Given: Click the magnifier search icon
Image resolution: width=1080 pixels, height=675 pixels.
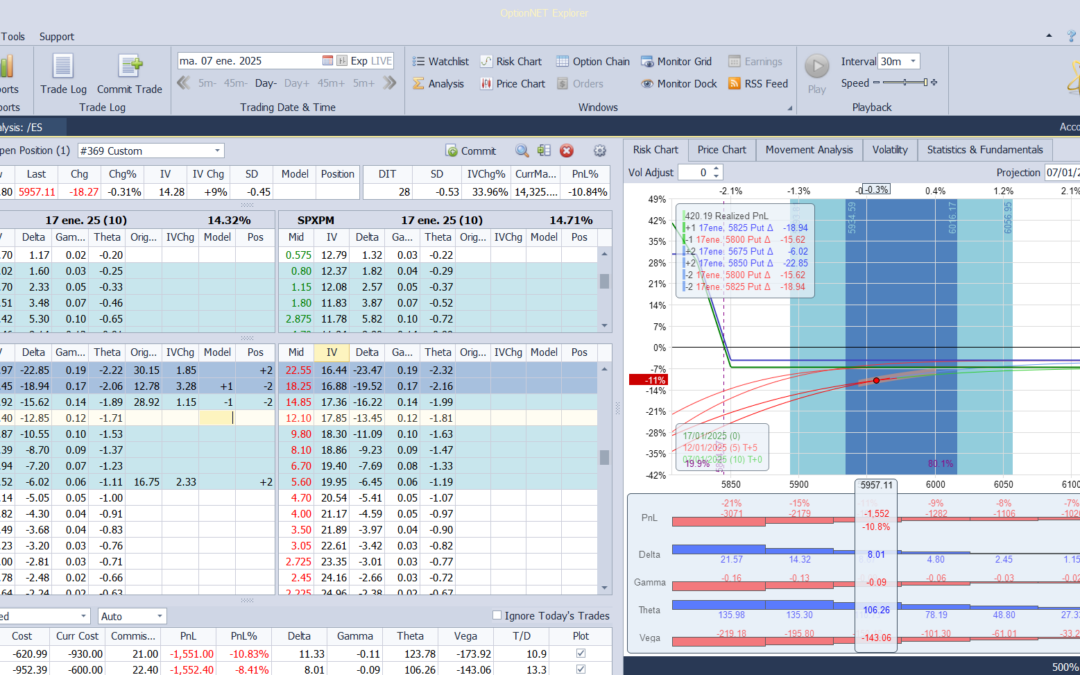Looking at the screenshot, I should pyautogui.click(x=522, y=151).
